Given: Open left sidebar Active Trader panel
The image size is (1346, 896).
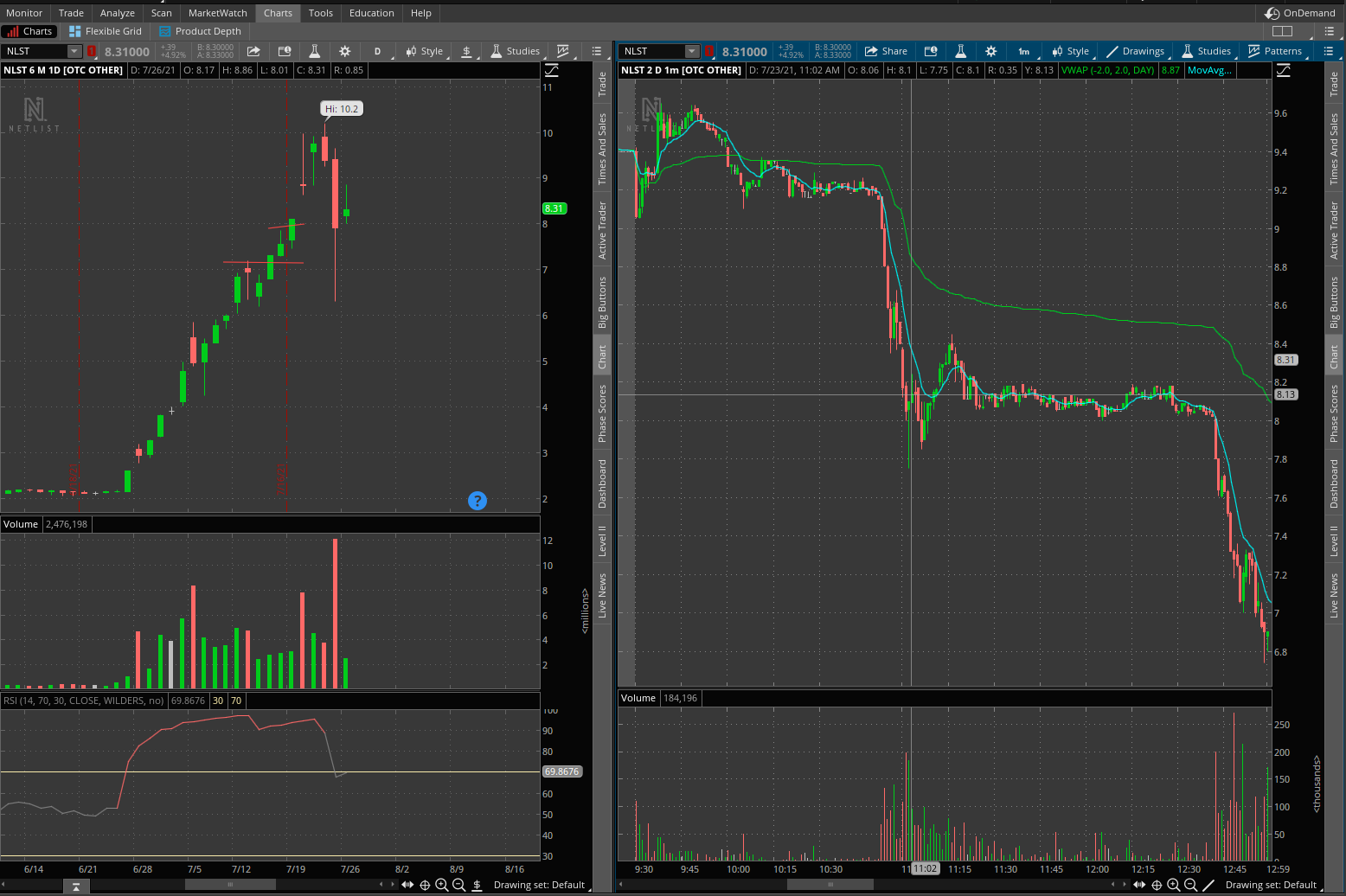Looking at the screenshot, I should point(602,230).
